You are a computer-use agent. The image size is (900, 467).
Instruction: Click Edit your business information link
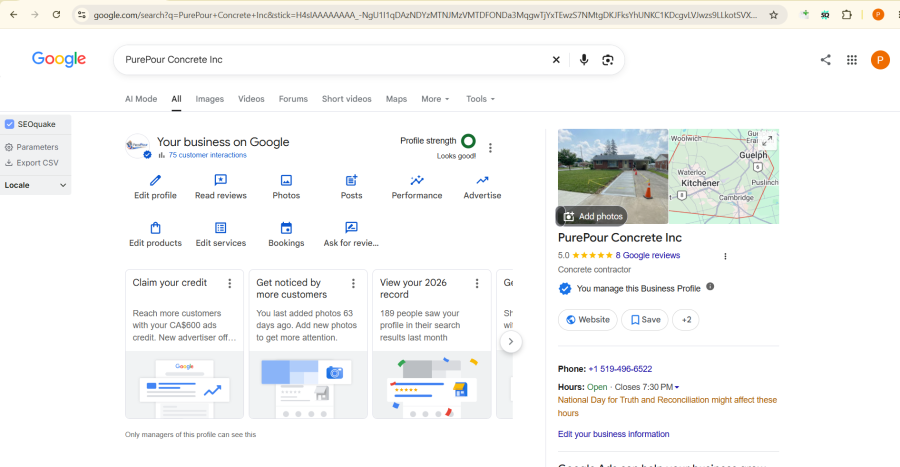coord(614,434)
